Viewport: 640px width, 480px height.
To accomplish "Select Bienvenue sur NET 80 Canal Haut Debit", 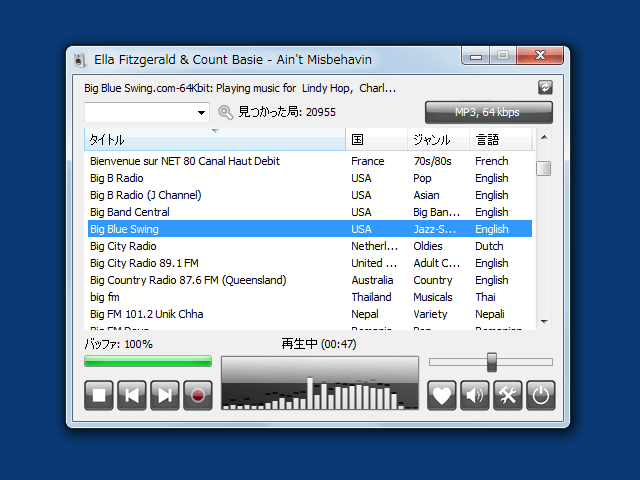I will coord(309,161).
